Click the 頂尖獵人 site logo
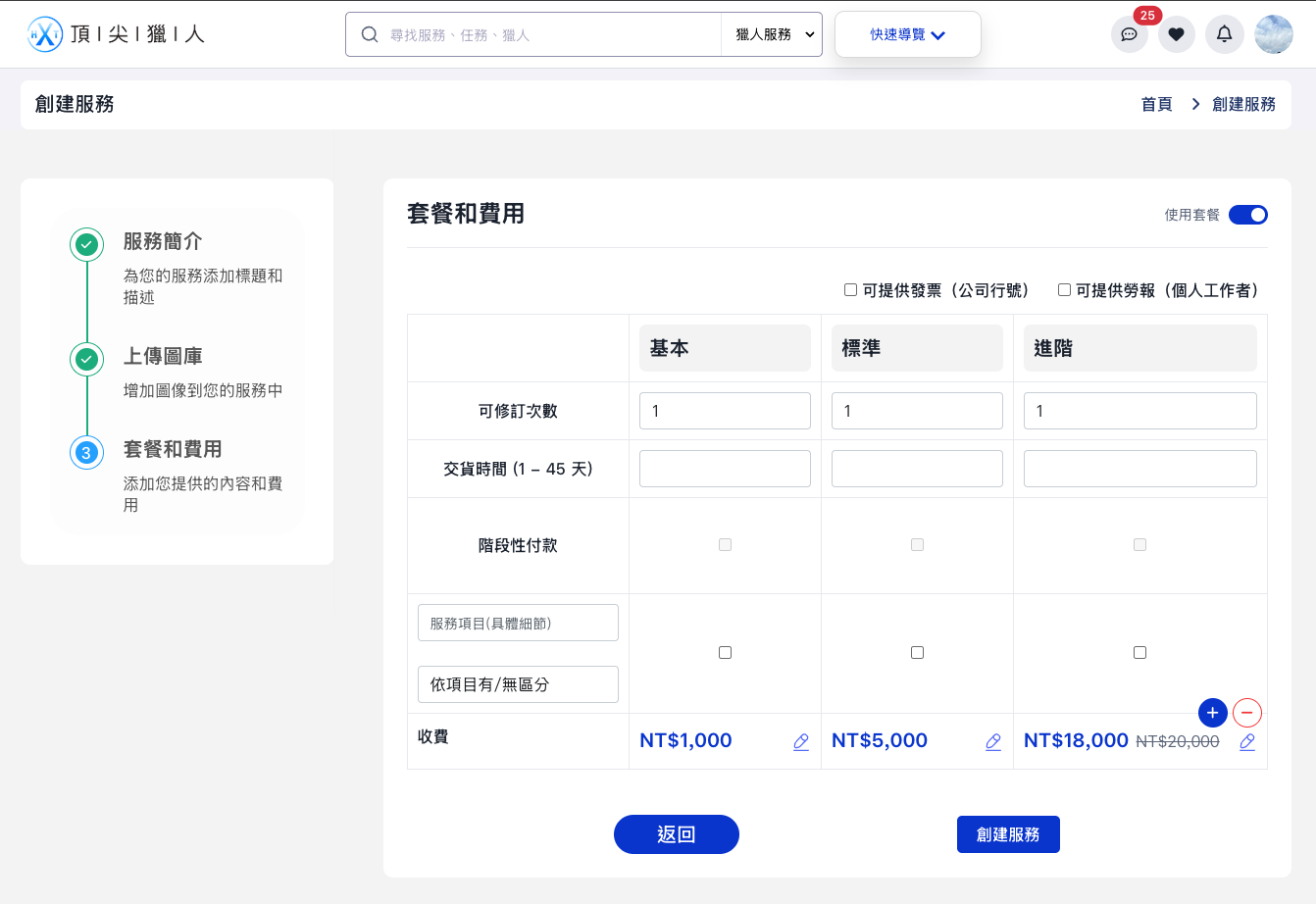 [116, 34]
